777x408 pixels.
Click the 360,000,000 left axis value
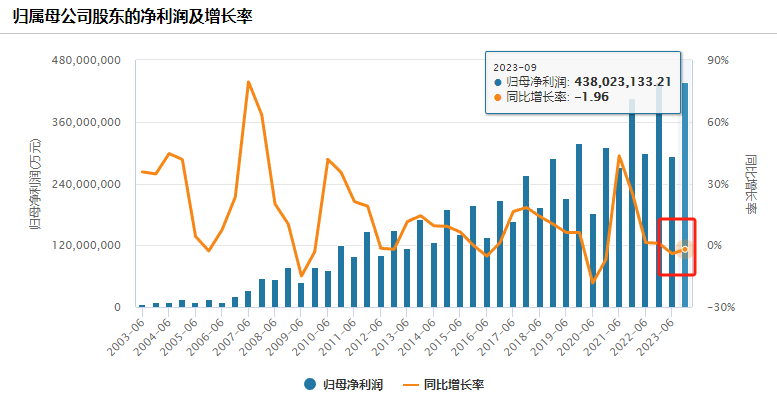(x=86, y=122)
